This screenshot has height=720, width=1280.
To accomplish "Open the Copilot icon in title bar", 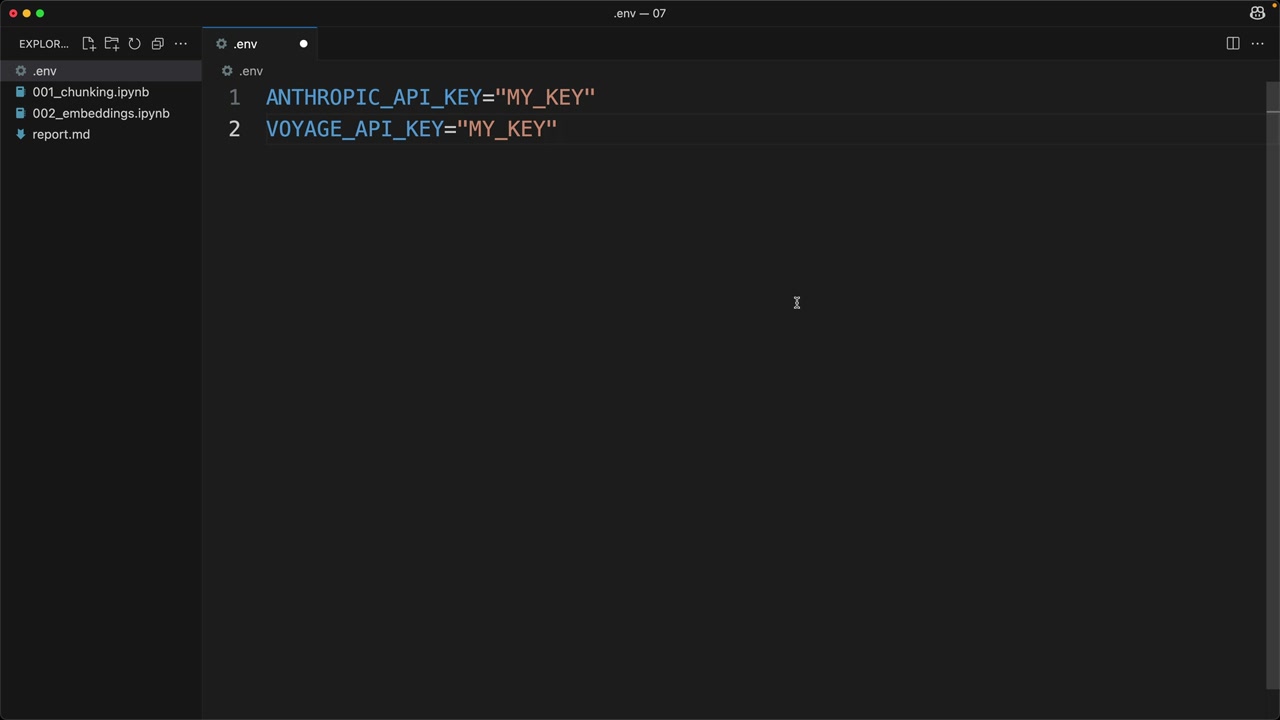I will click(x=1257, y=13).
